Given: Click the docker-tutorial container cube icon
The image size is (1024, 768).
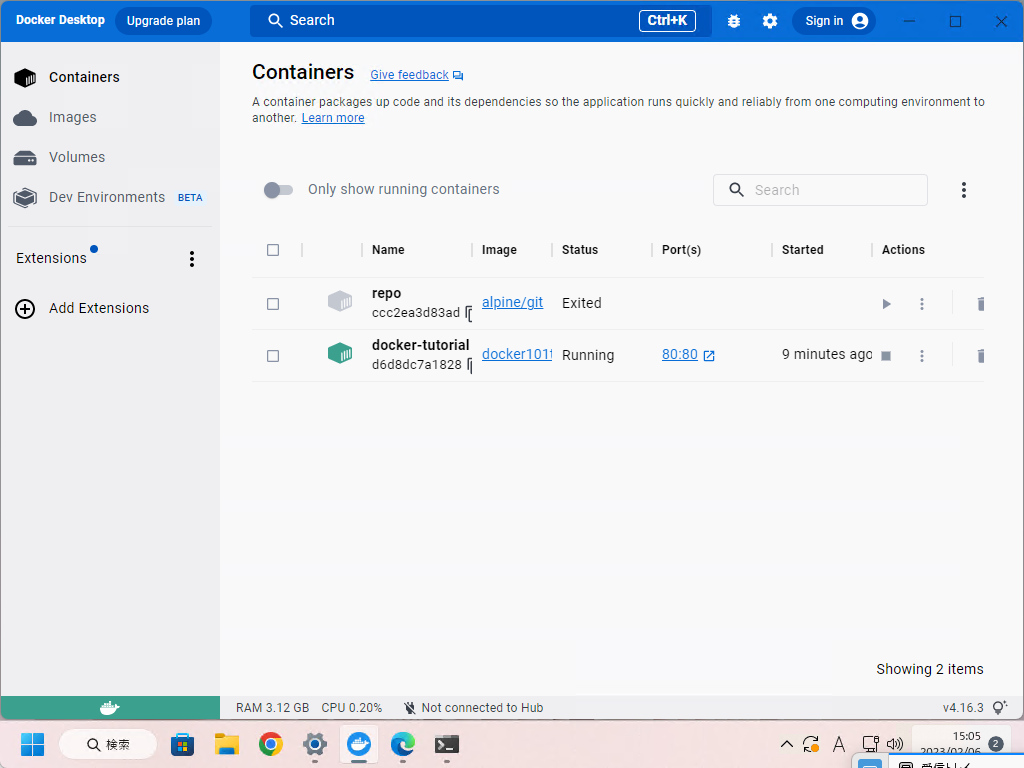Looking at the screenshot, I should 340,353.
